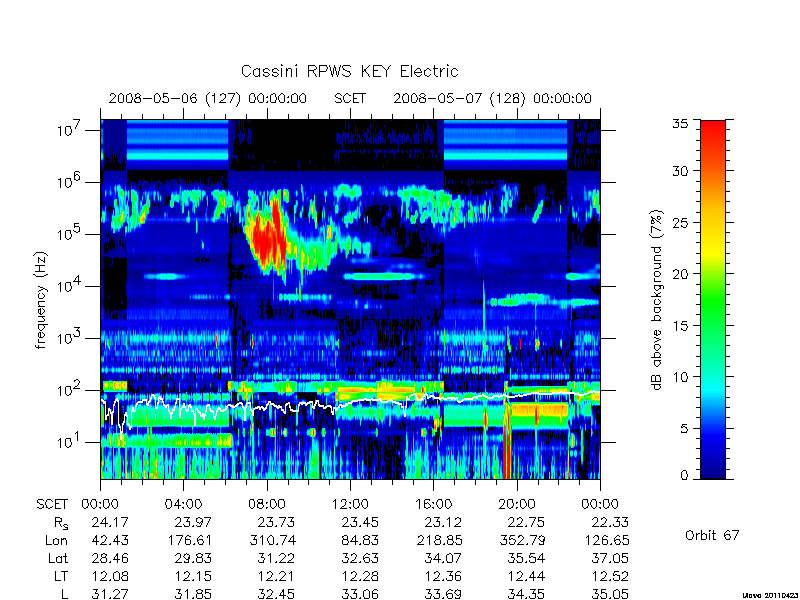The width and height of the screenshot is (800, 600).
Task: Click the SCET time value "20:00"
Action: (516, 505)
